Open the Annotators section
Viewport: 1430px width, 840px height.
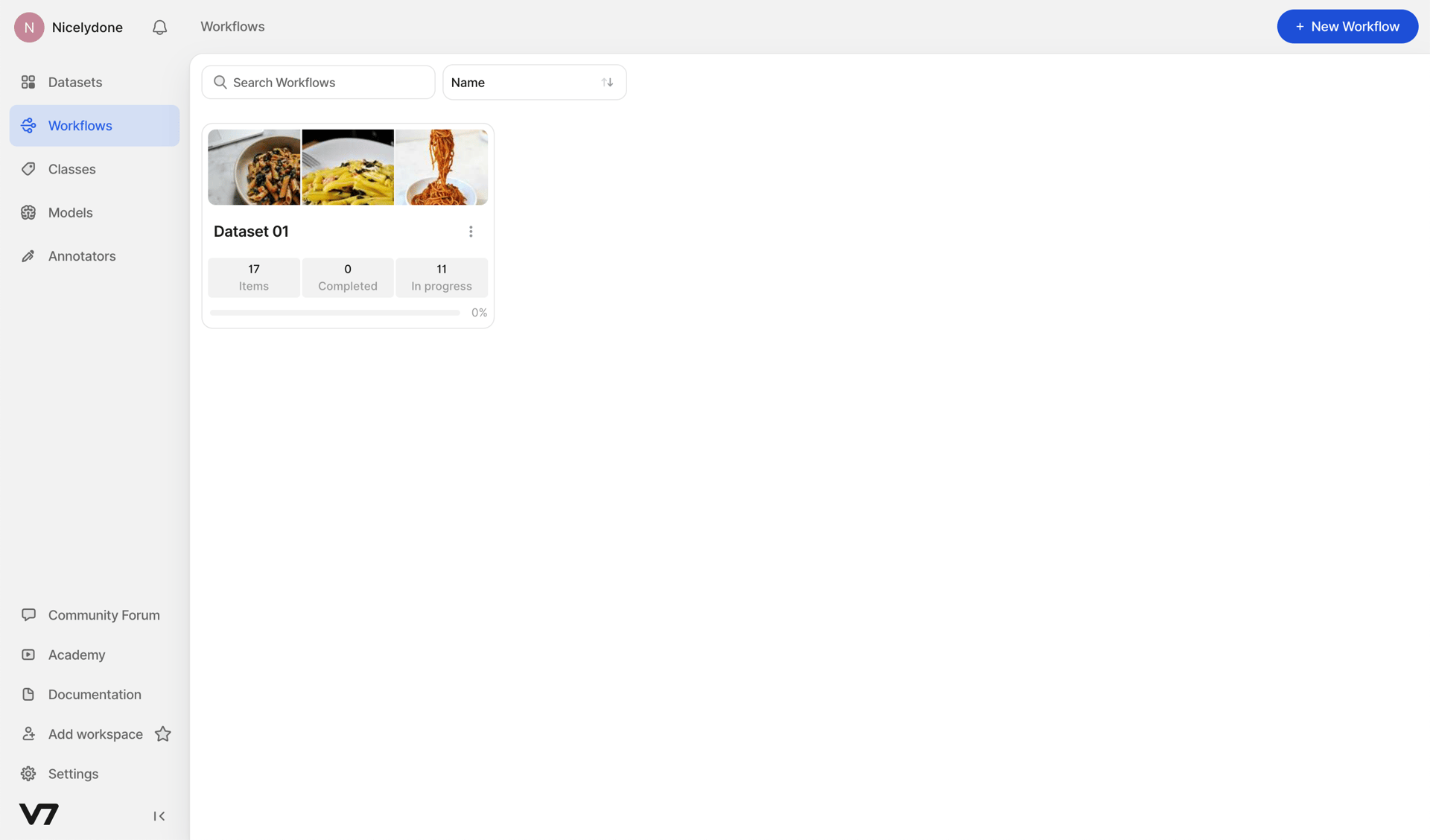[x=82, y=255]
